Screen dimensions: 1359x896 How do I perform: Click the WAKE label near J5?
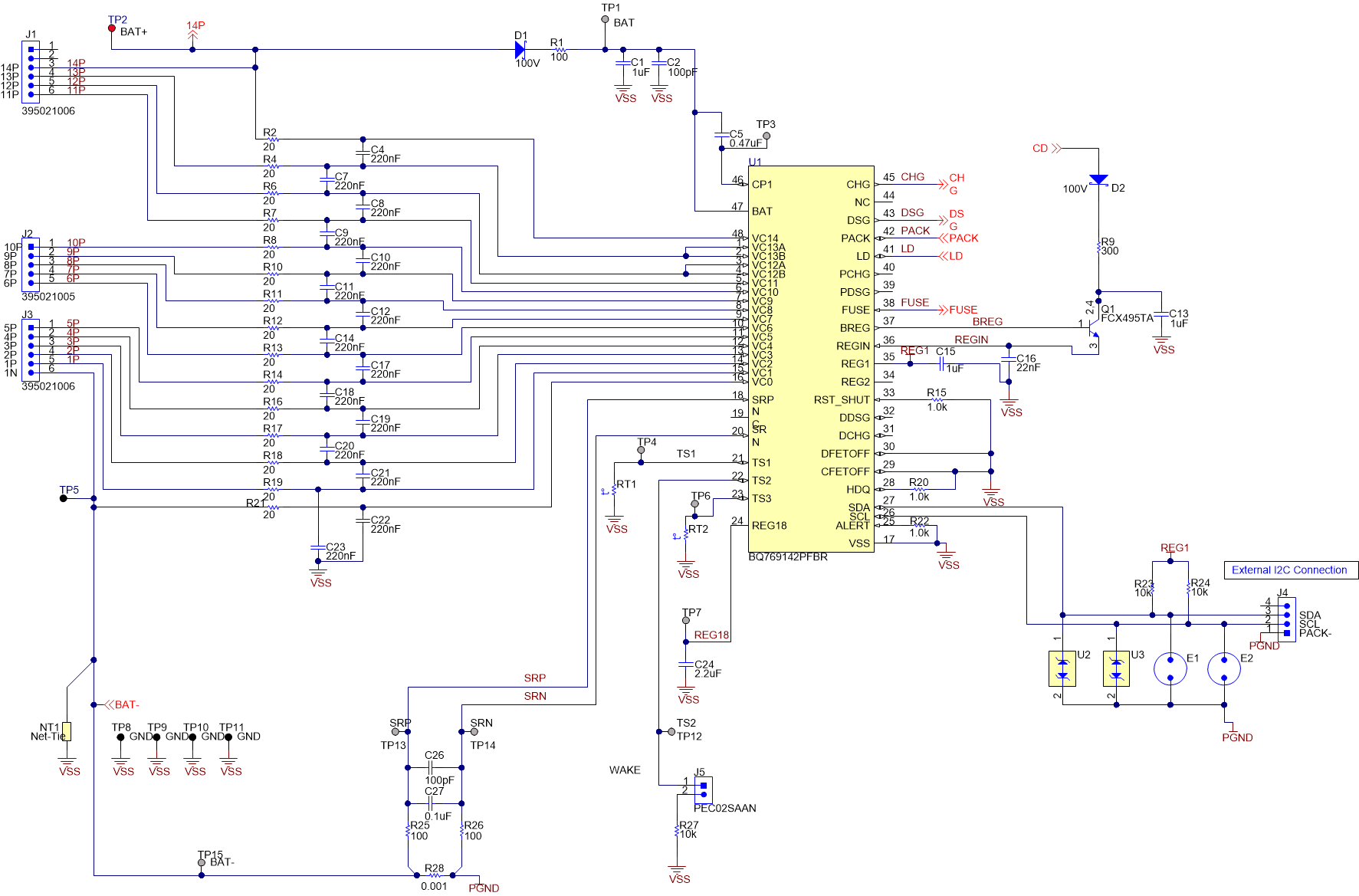click(x=625, y=770)
